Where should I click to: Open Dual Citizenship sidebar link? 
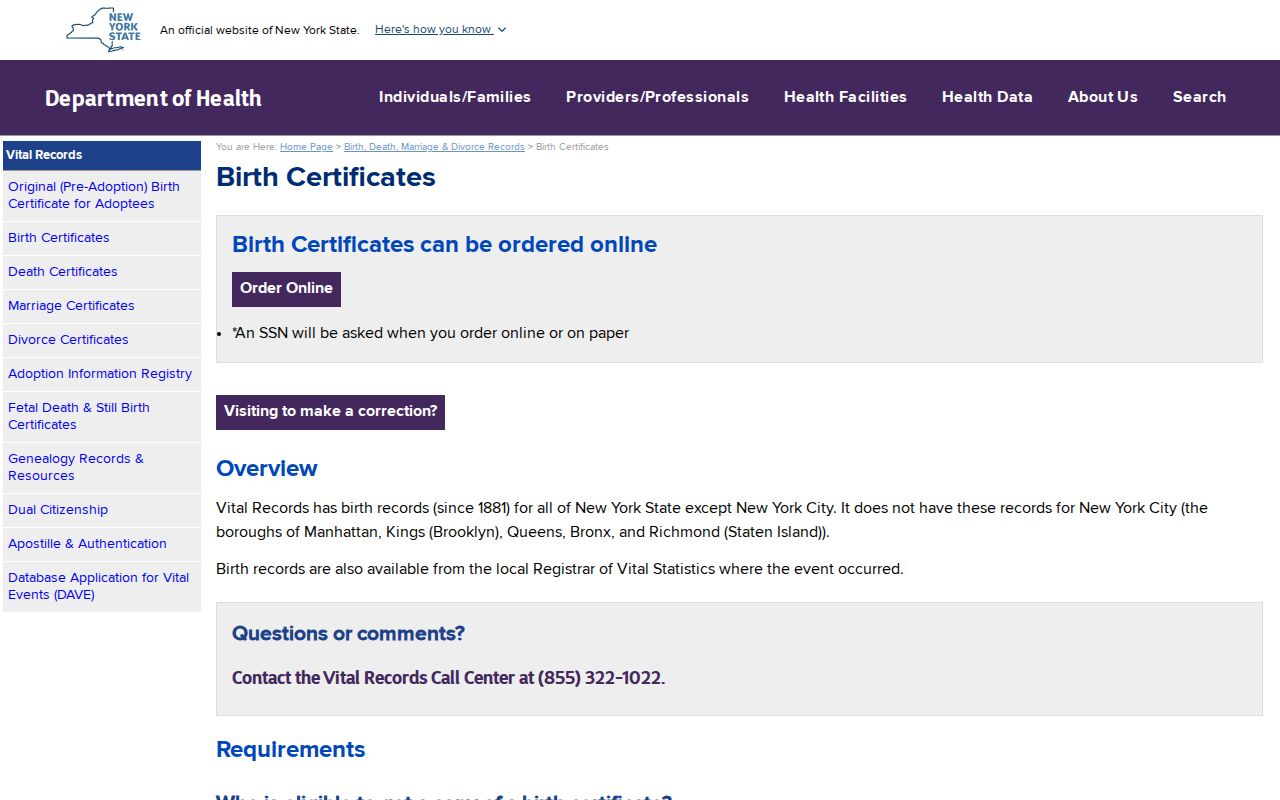[102, 510]
